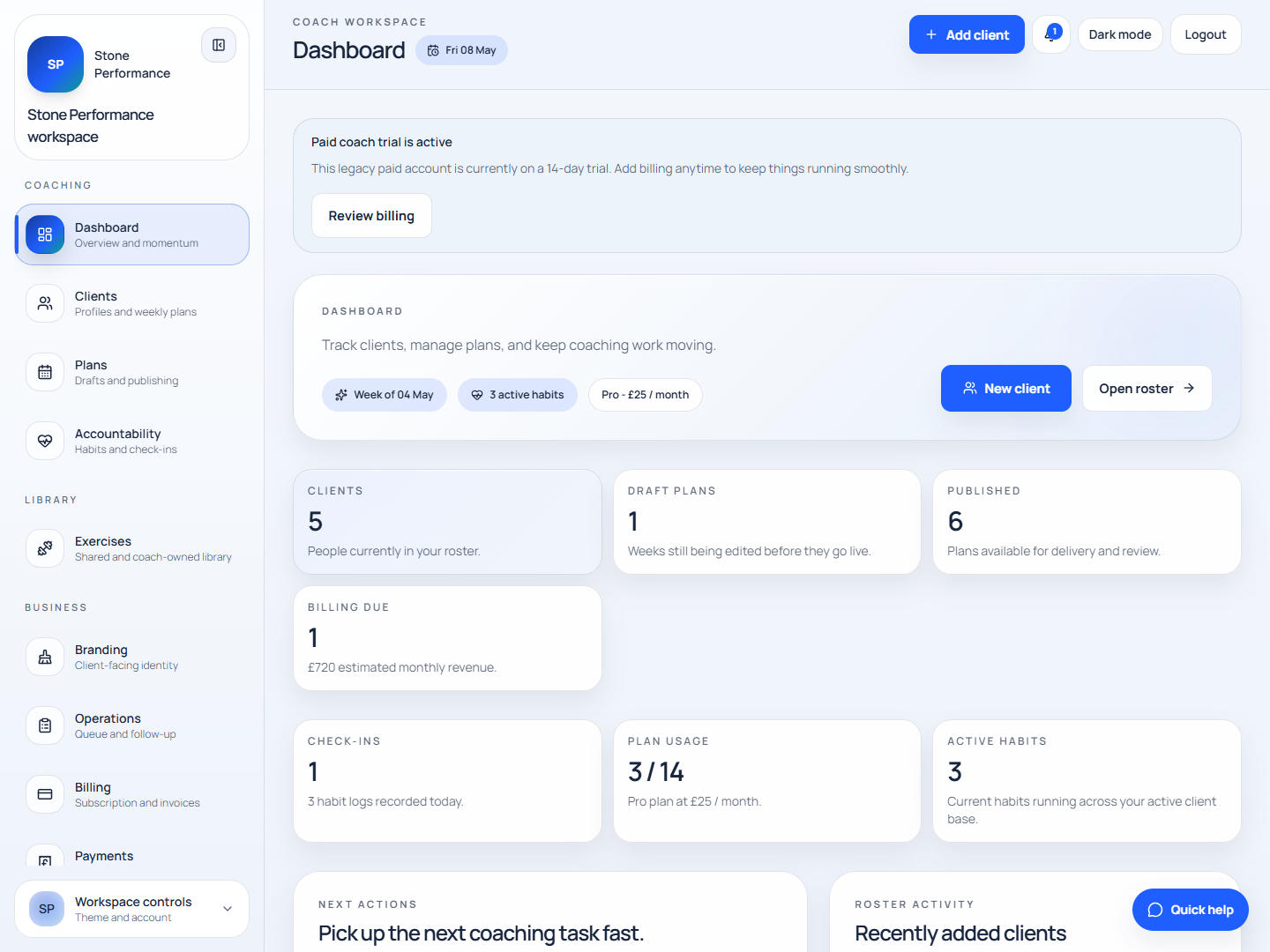
Task: Open the notifications bell
Action: point(1051,34)
